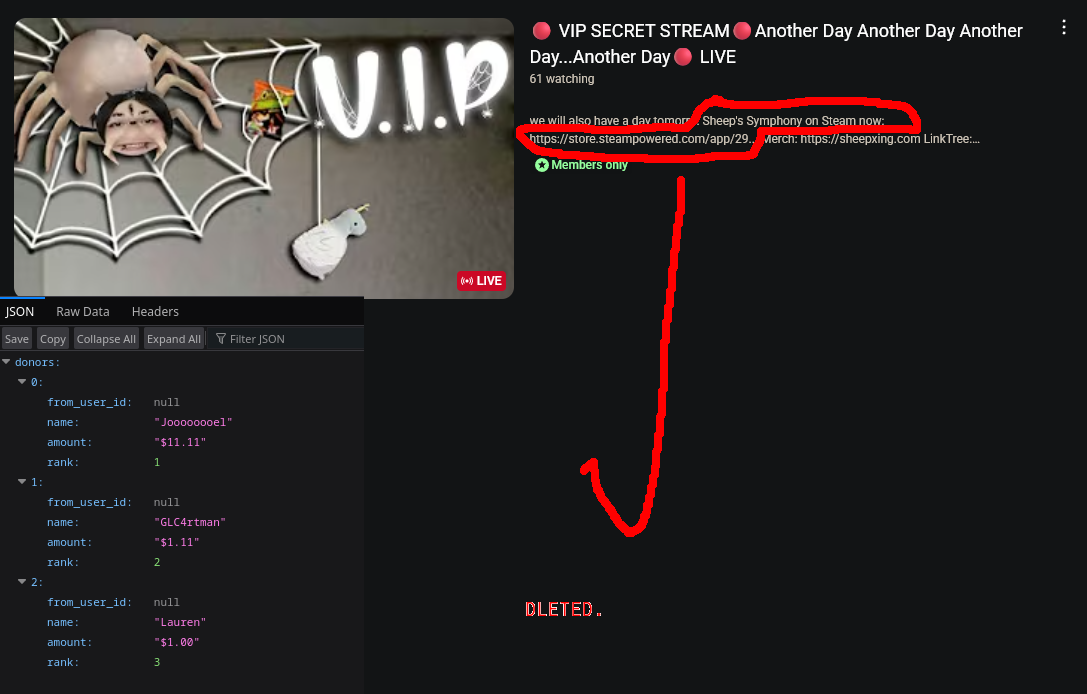Focus the Filter JSON input field
This screenshot has height=694, width=1087.
pos(286,338)
